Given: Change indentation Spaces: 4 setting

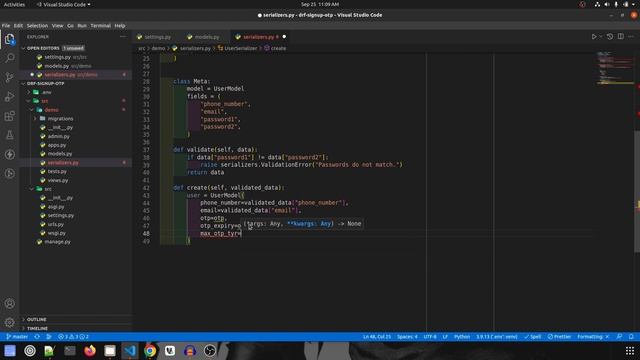Looking at the screenshot, I should point(407,337).
